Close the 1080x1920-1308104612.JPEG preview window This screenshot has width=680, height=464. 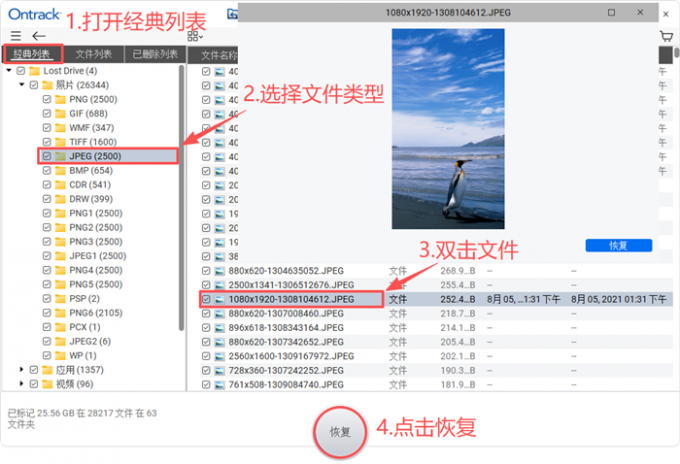[x=640, y=13]
